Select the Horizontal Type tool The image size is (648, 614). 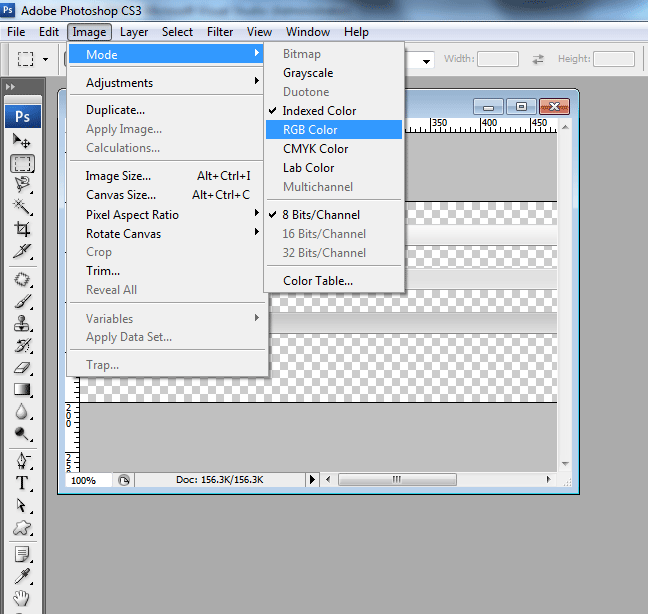22,483
